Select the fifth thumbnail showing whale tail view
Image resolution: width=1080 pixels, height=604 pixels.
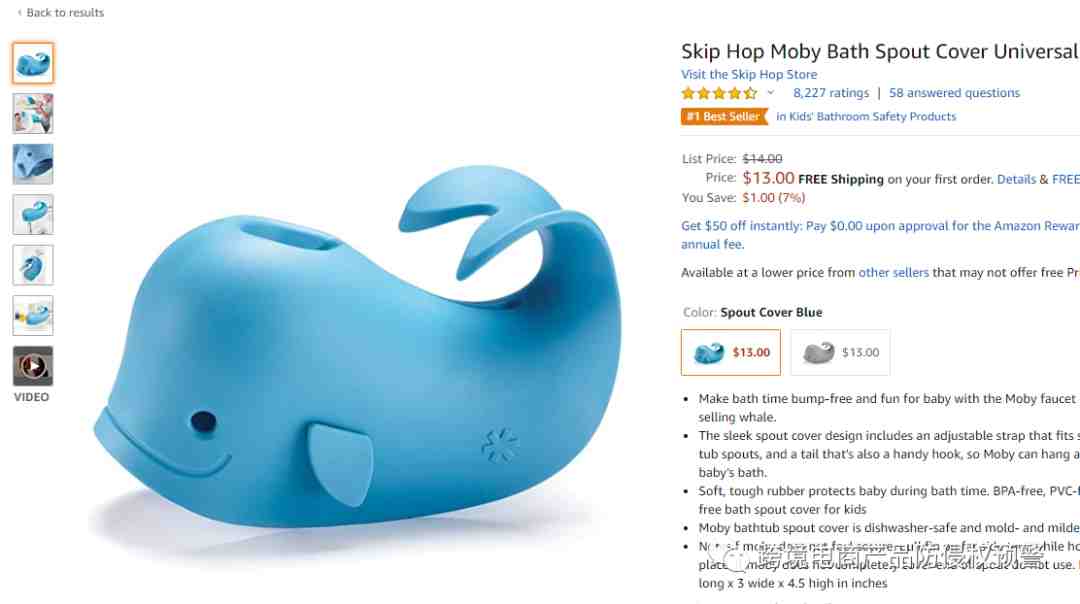coord(32,265)
